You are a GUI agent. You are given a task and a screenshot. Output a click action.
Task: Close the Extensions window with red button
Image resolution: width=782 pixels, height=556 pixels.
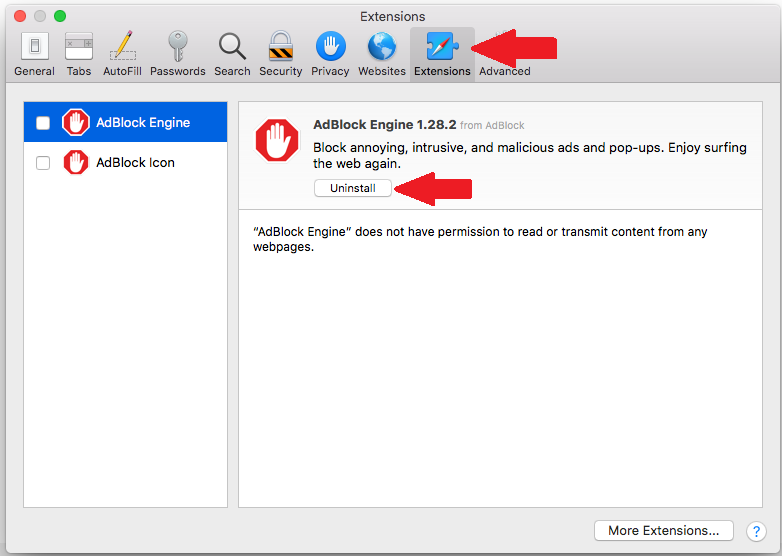tap(20, 16)
